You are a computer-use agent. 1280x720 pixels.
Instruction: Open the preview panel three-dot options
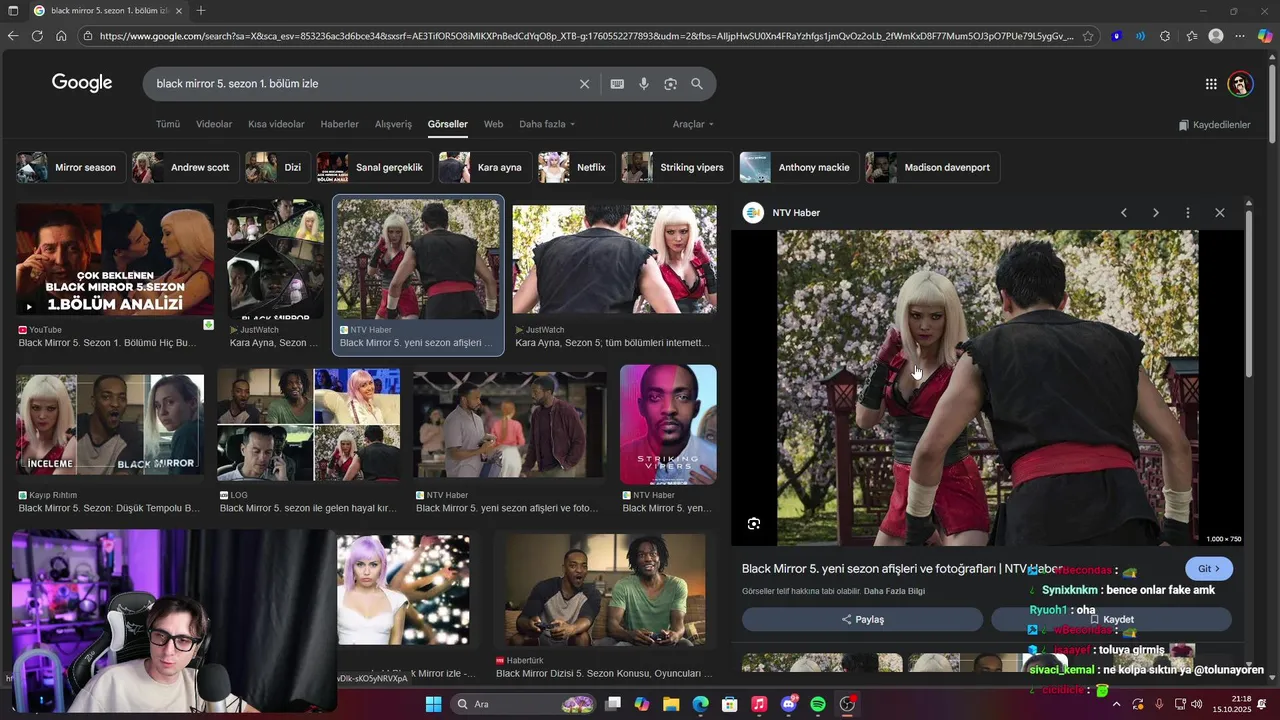(1188, 213)
